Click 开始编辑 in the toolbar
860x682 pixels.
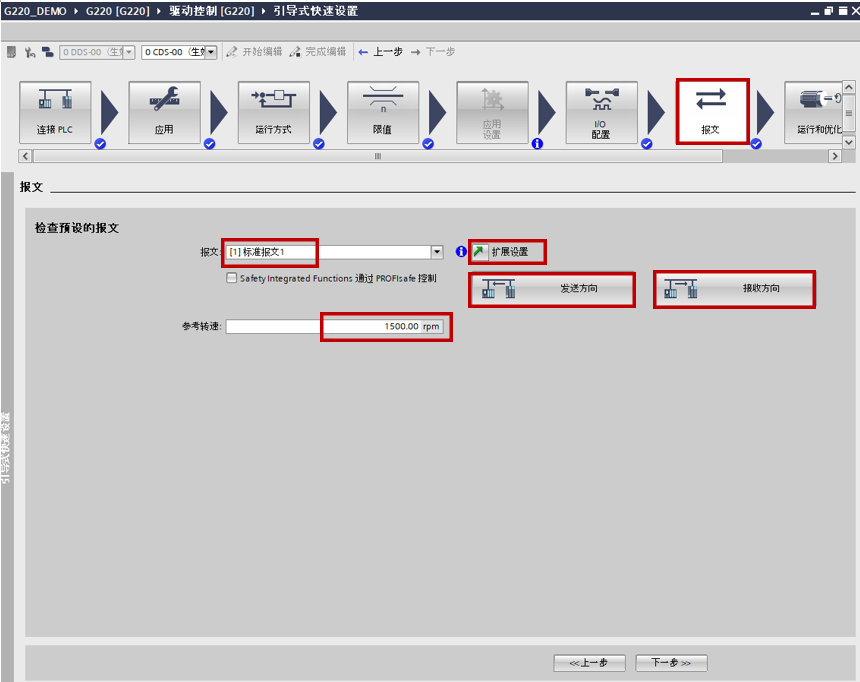(x=254, y=52)
